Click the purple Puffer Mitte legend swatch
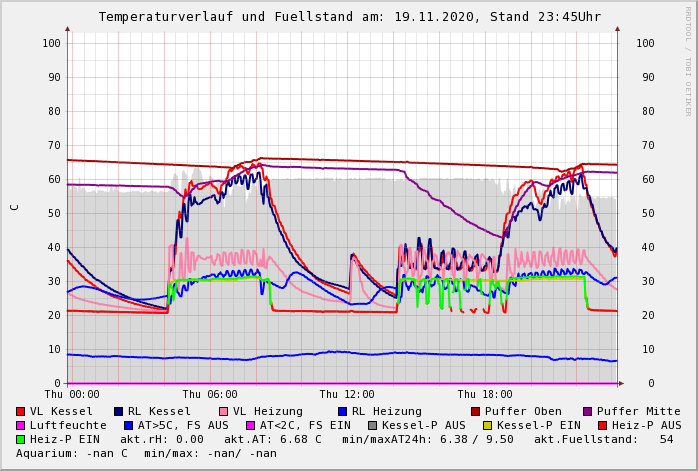 (x=587, y=411)
